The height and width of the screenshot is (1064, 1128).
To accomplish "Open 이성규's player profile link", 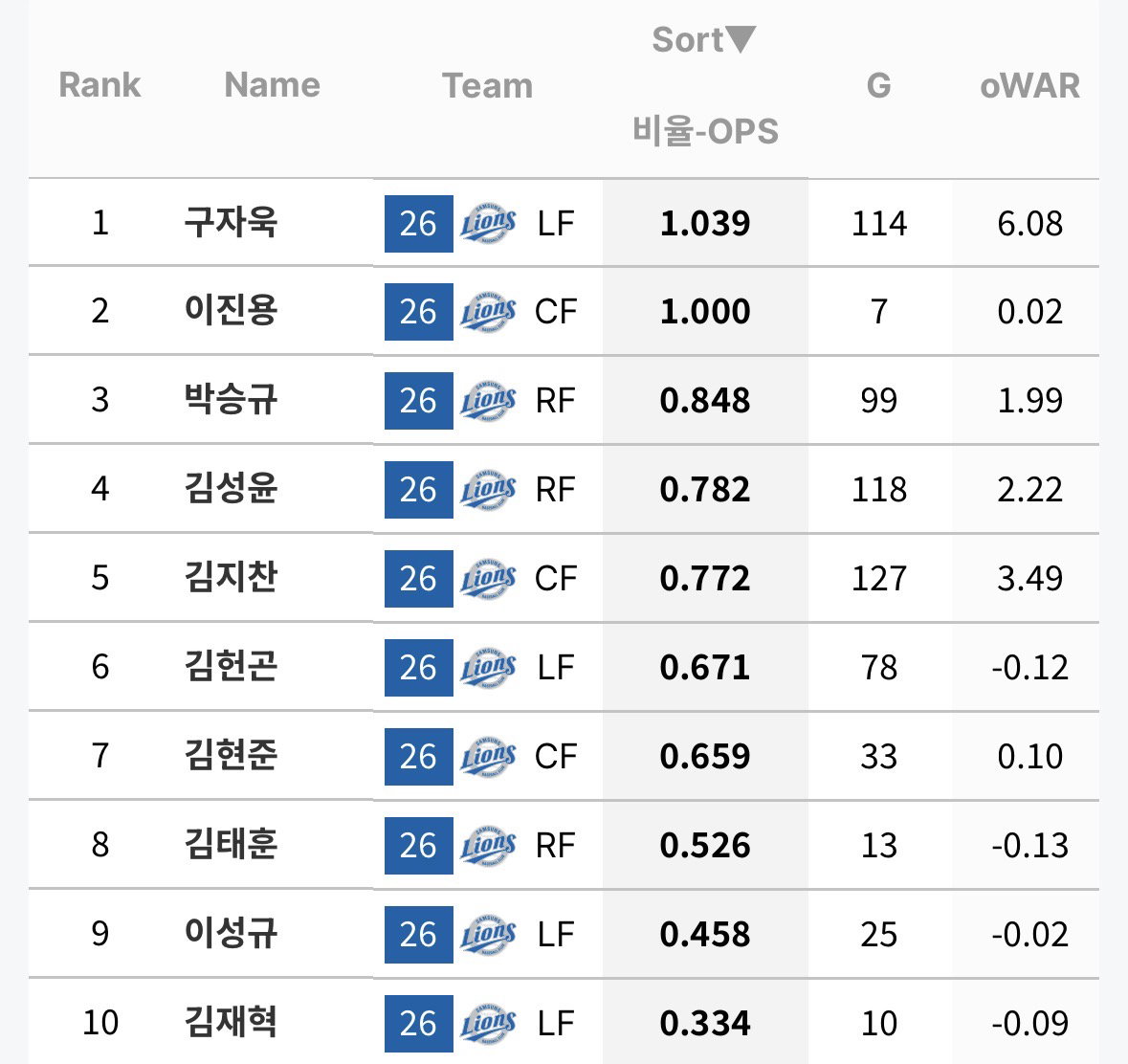I will pos(231,933).
